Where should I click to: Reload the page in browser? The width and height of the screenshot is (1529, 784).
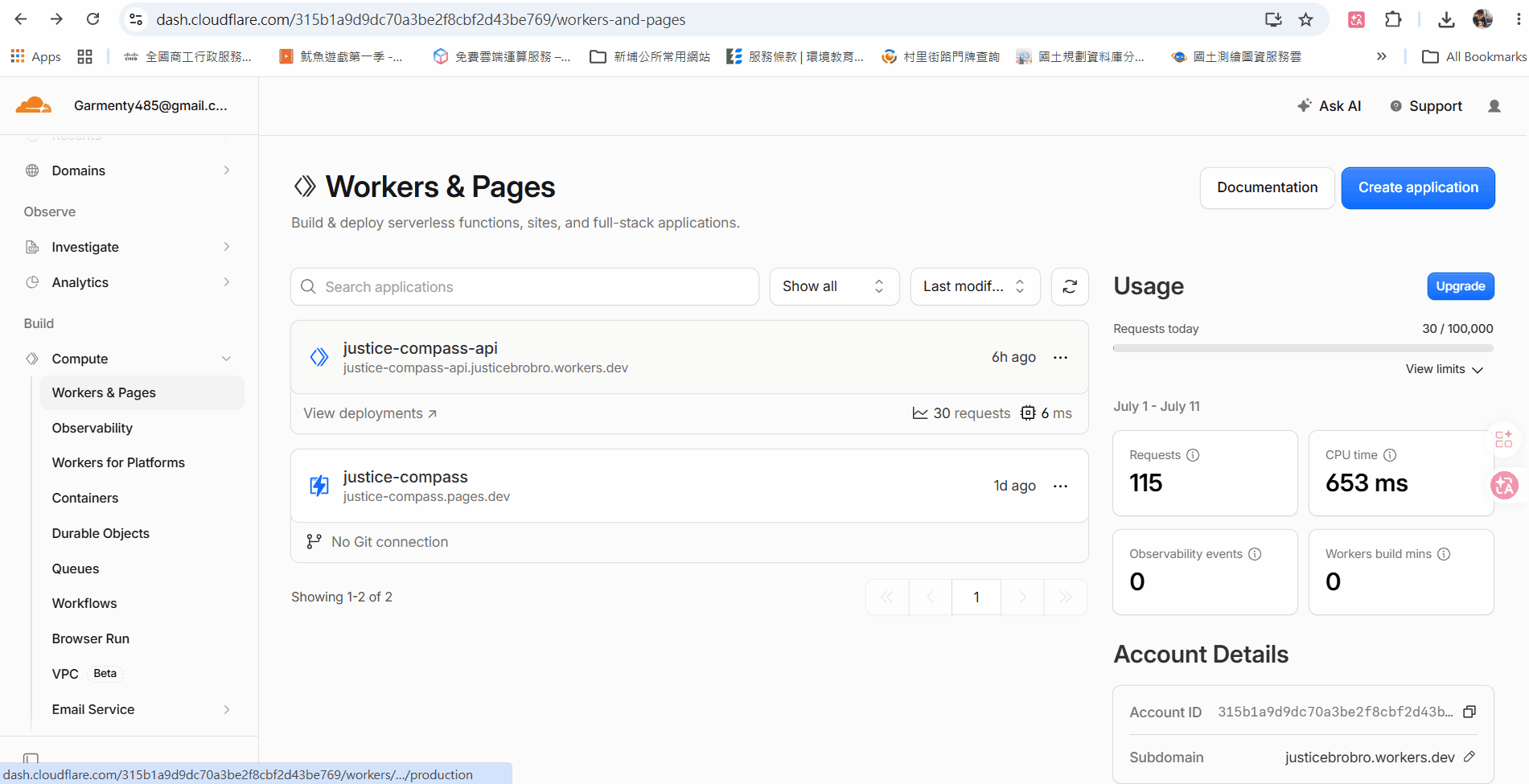93,19
